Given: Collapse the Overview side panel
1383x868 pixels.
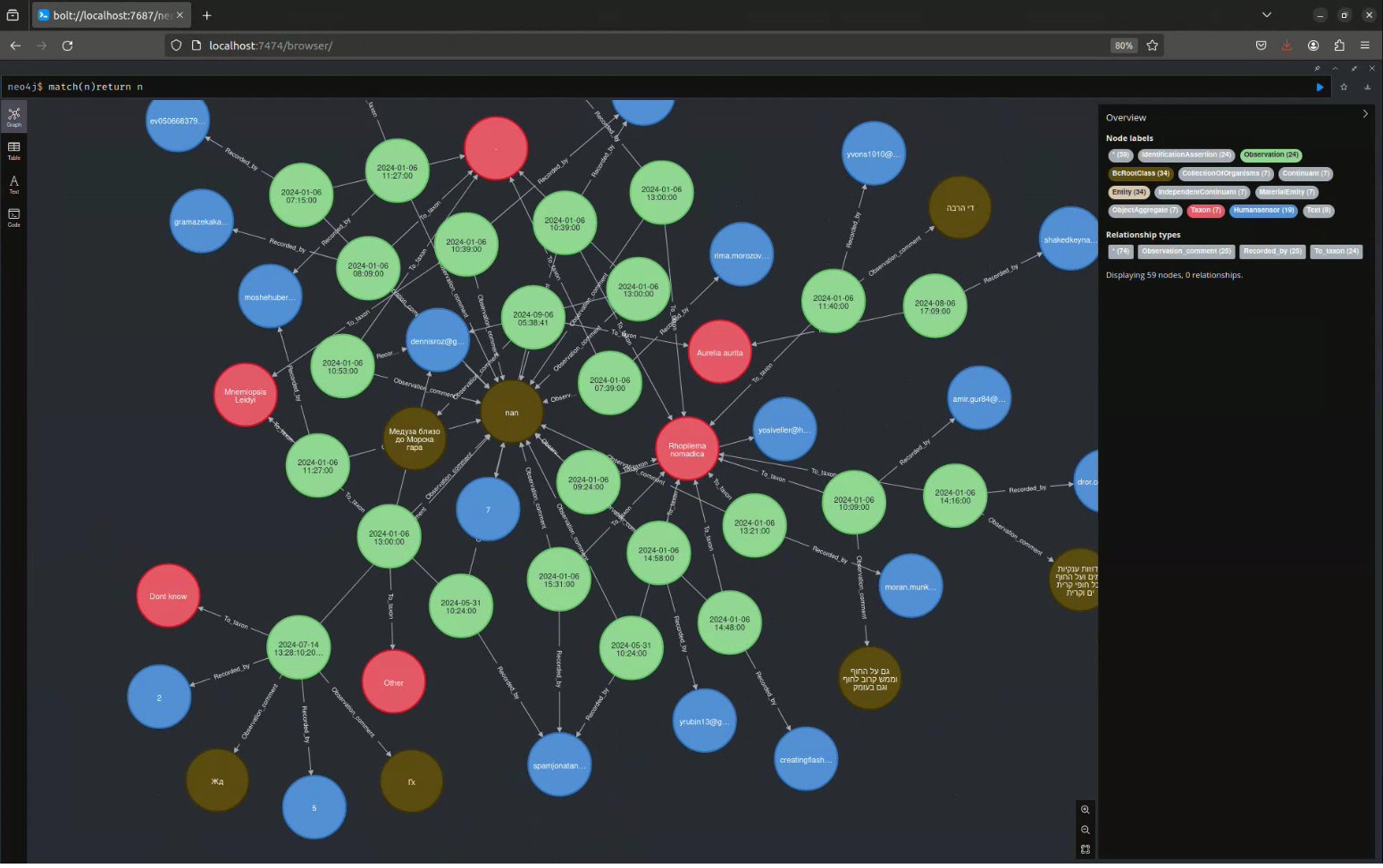Looking at the screenshot, I should (1364, 113).
